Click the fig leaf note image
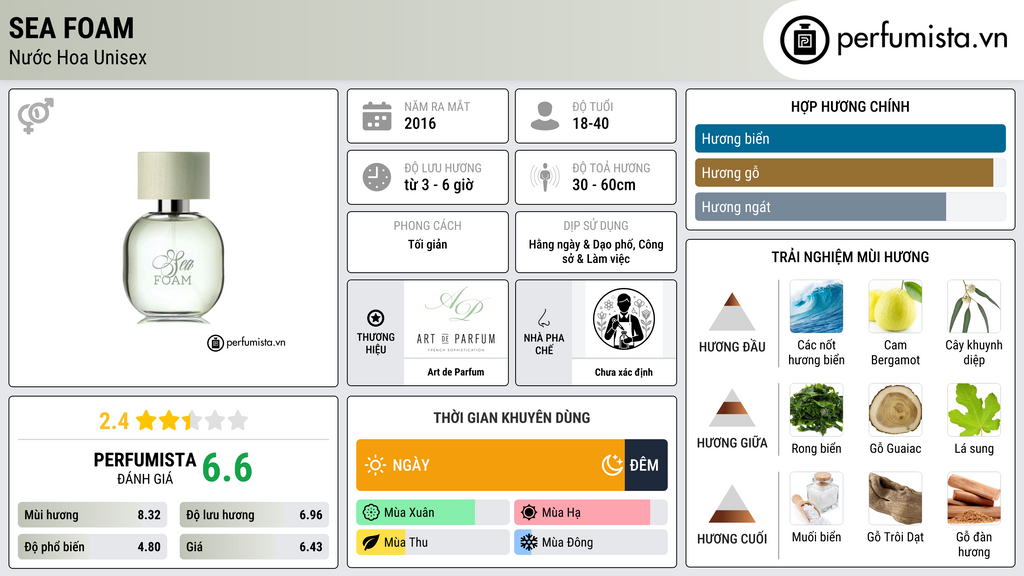1024x576 pixels. click(974, 409)
